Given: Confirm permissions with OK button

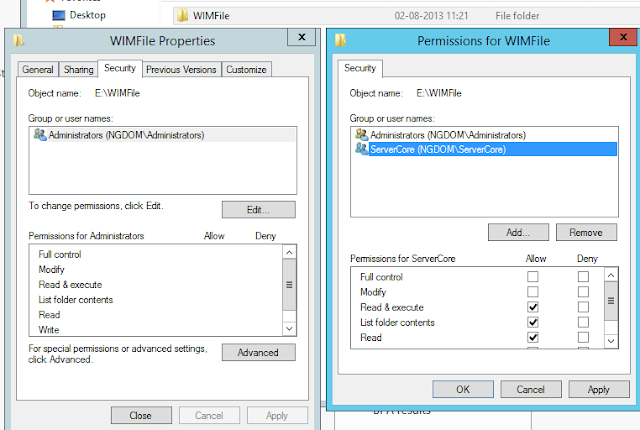Looking at the screenshot, I should [463, 389].
